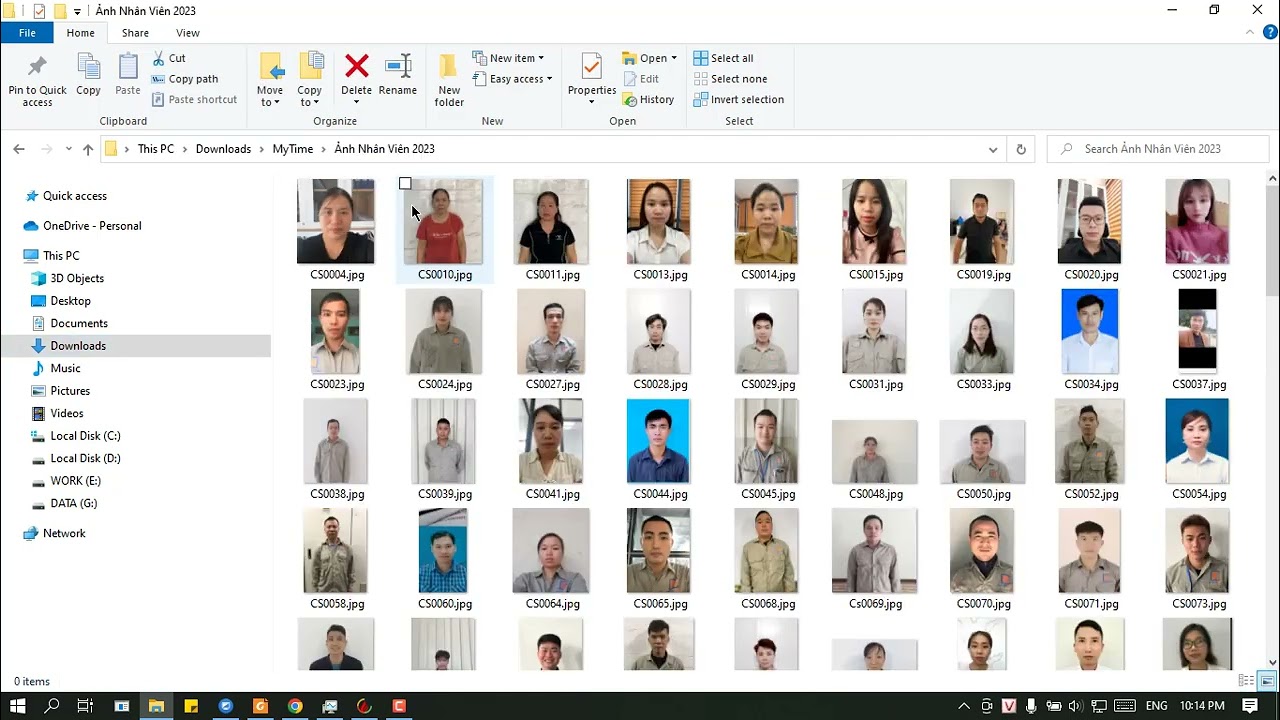Switch to large thumbnails view layout
1280x720 pixels.
(1268, 681)
